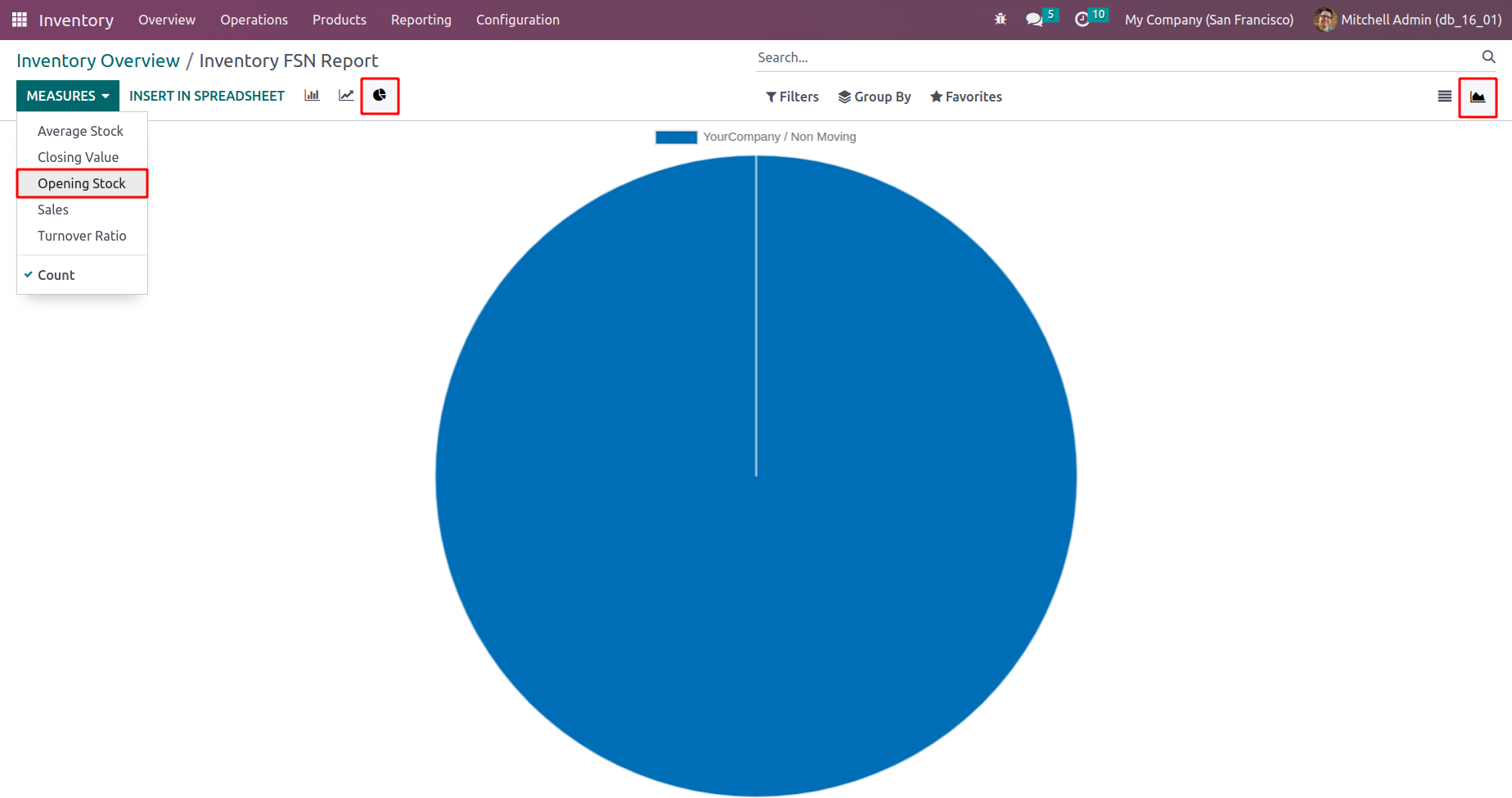1512x798 pixels.
Task: Click the Inventory app title
Action: (x=76, y=20)
